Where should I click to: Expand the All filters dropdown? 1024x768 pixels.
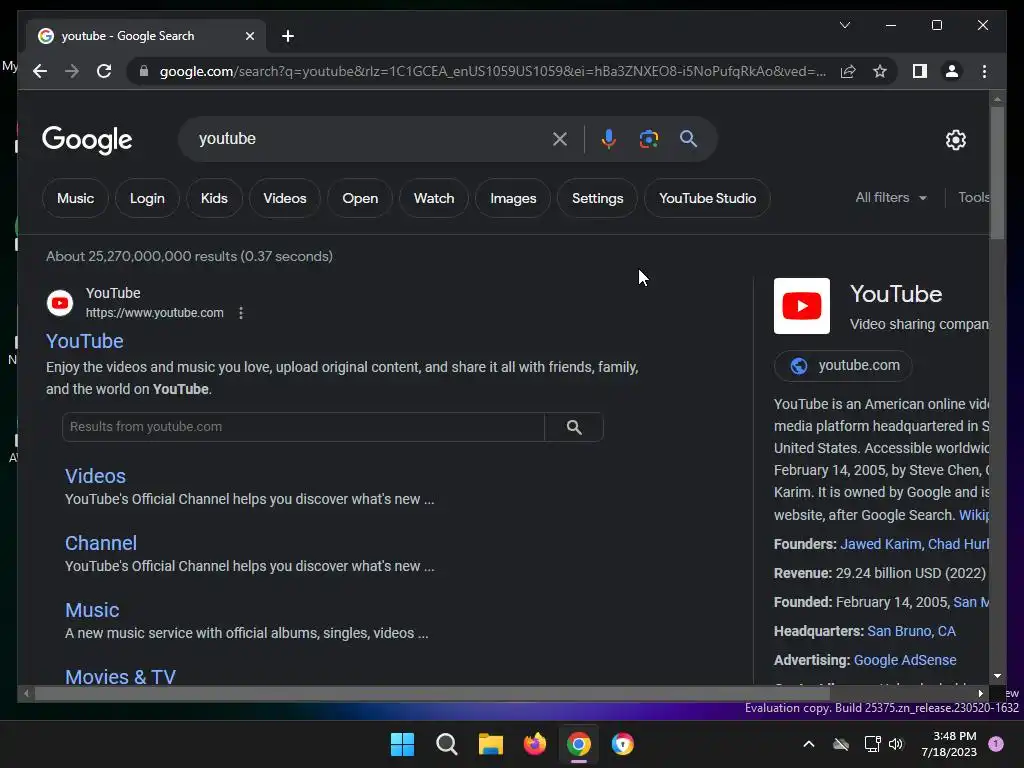(x=891, y=197)
